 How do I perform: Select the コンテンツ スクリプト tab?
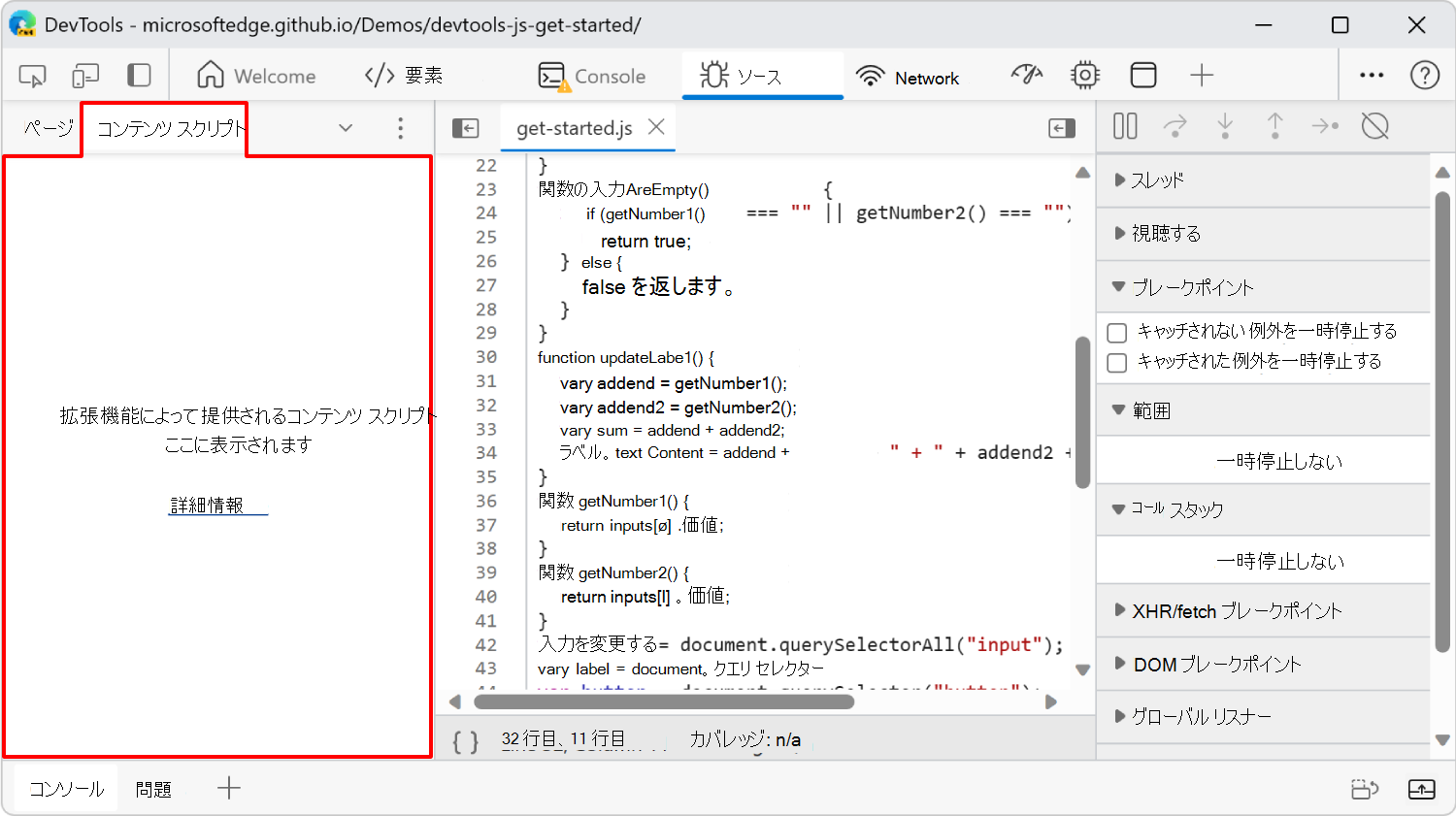(x=171, y=128)
